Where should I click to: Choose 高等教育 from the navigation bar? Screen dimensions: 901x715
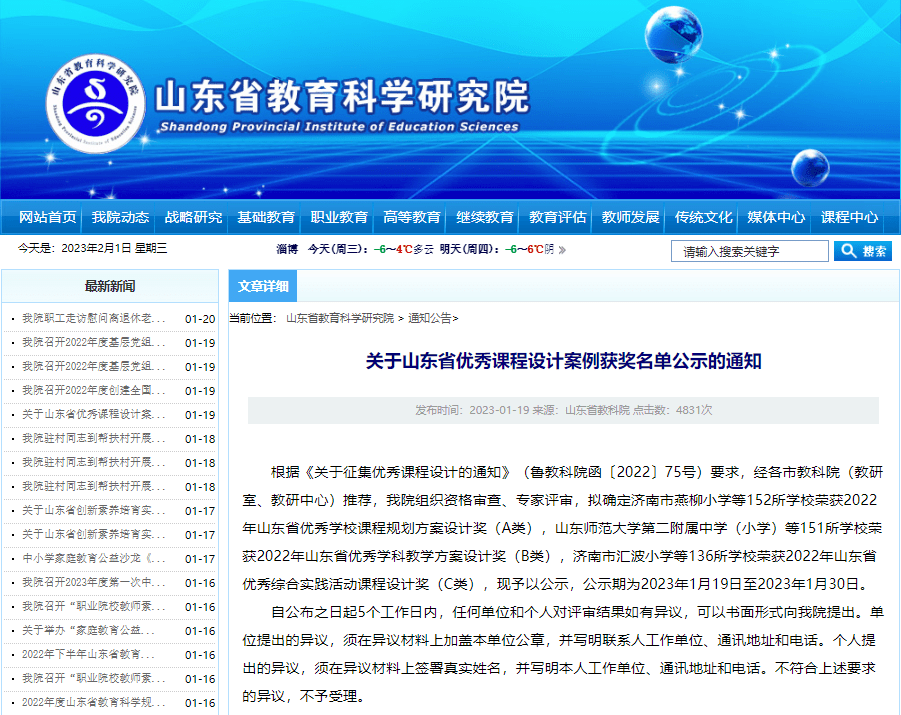(x=411, y=217)
